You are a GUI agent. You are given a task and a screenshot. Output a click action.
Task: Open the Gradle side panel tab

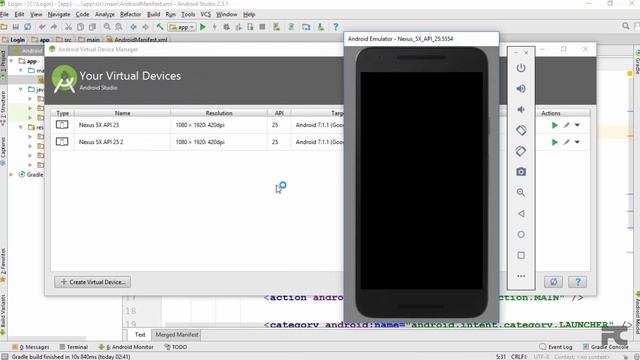click(637, 62)
